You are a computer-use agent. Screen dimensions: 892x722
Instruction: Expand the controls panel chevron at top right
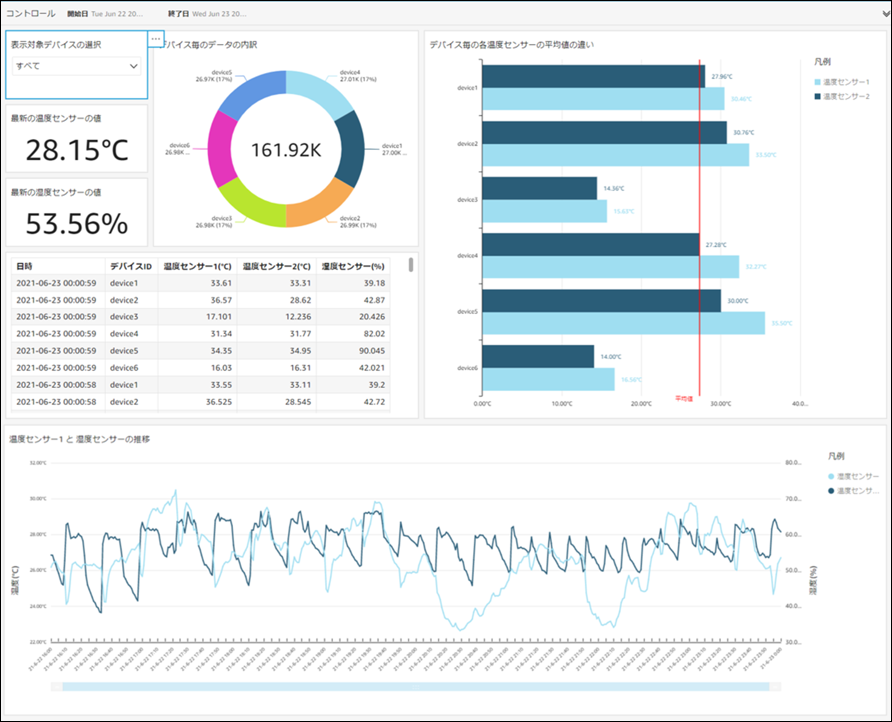tap(886, 14)
